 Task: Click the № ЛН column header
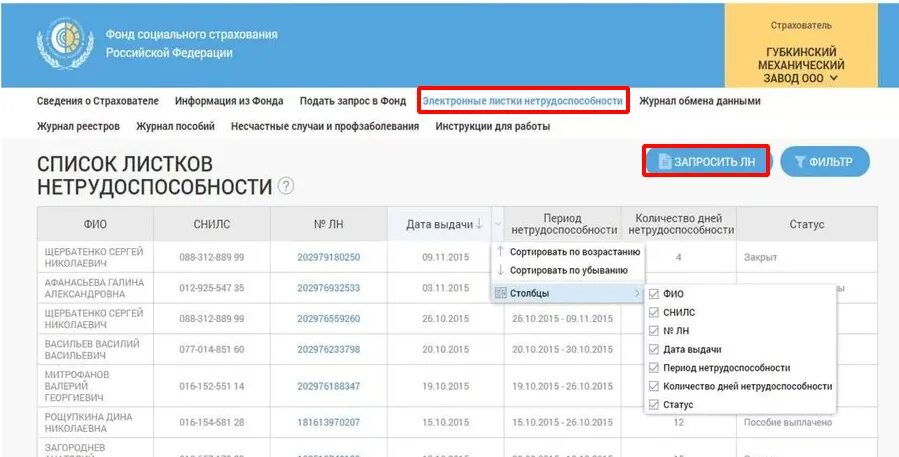(x=329, y=224)
